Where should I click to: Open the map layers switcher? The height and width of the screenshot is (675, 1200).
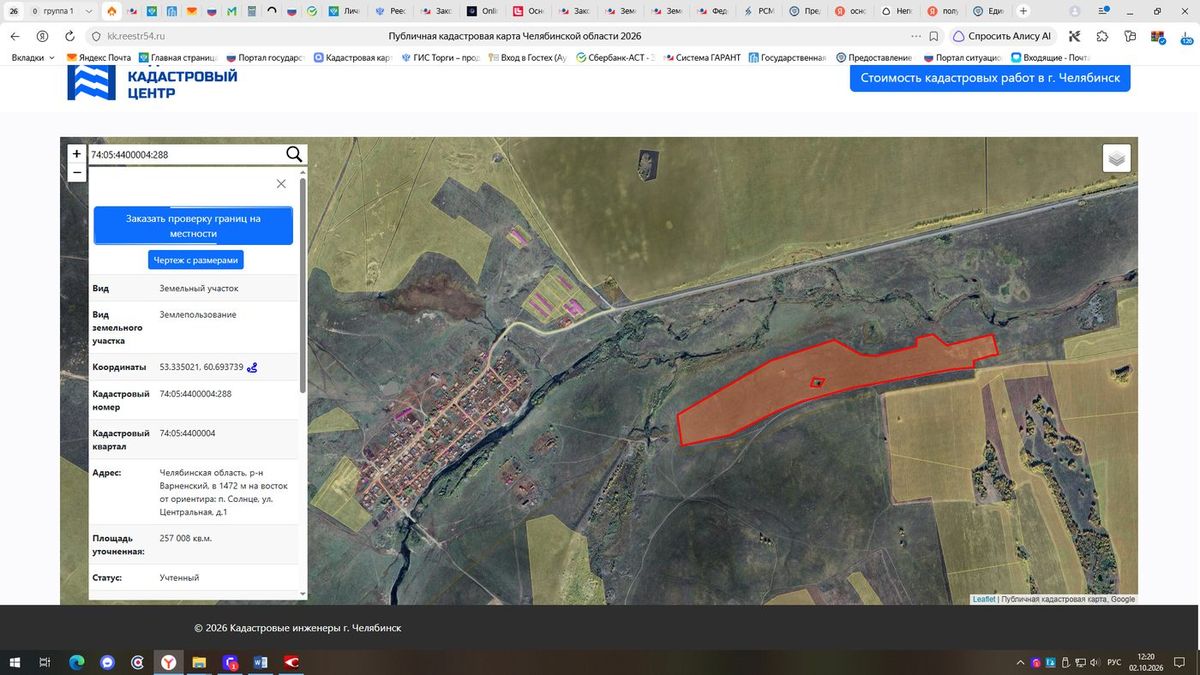tap(1117, 158)
